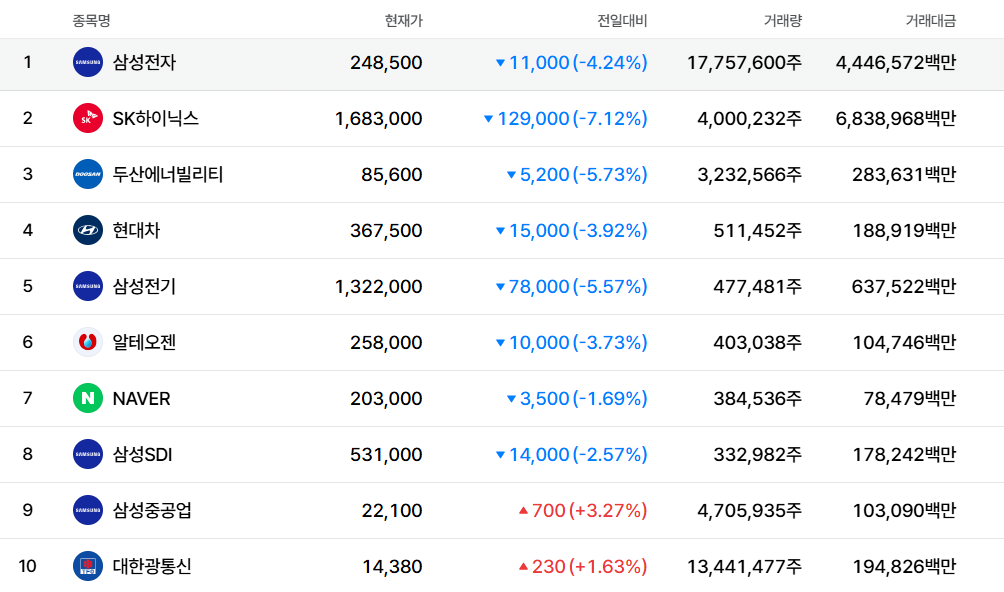The image size is (1004, 592).
Task: Click the trade value 6,838,968백만
Action: click(896, 118)
